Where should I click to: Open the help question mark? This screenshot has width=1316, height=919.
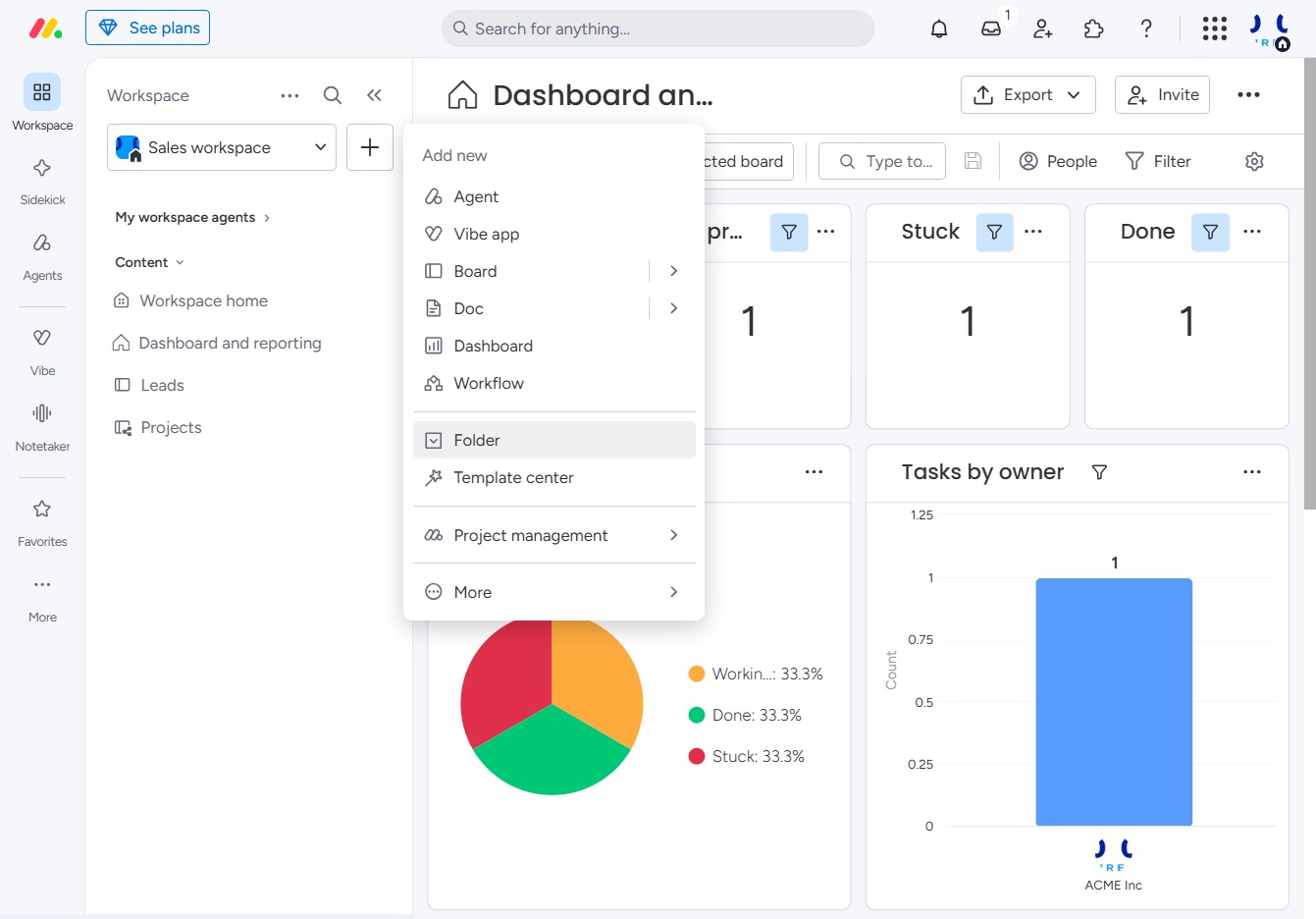tap(1145, 28)
